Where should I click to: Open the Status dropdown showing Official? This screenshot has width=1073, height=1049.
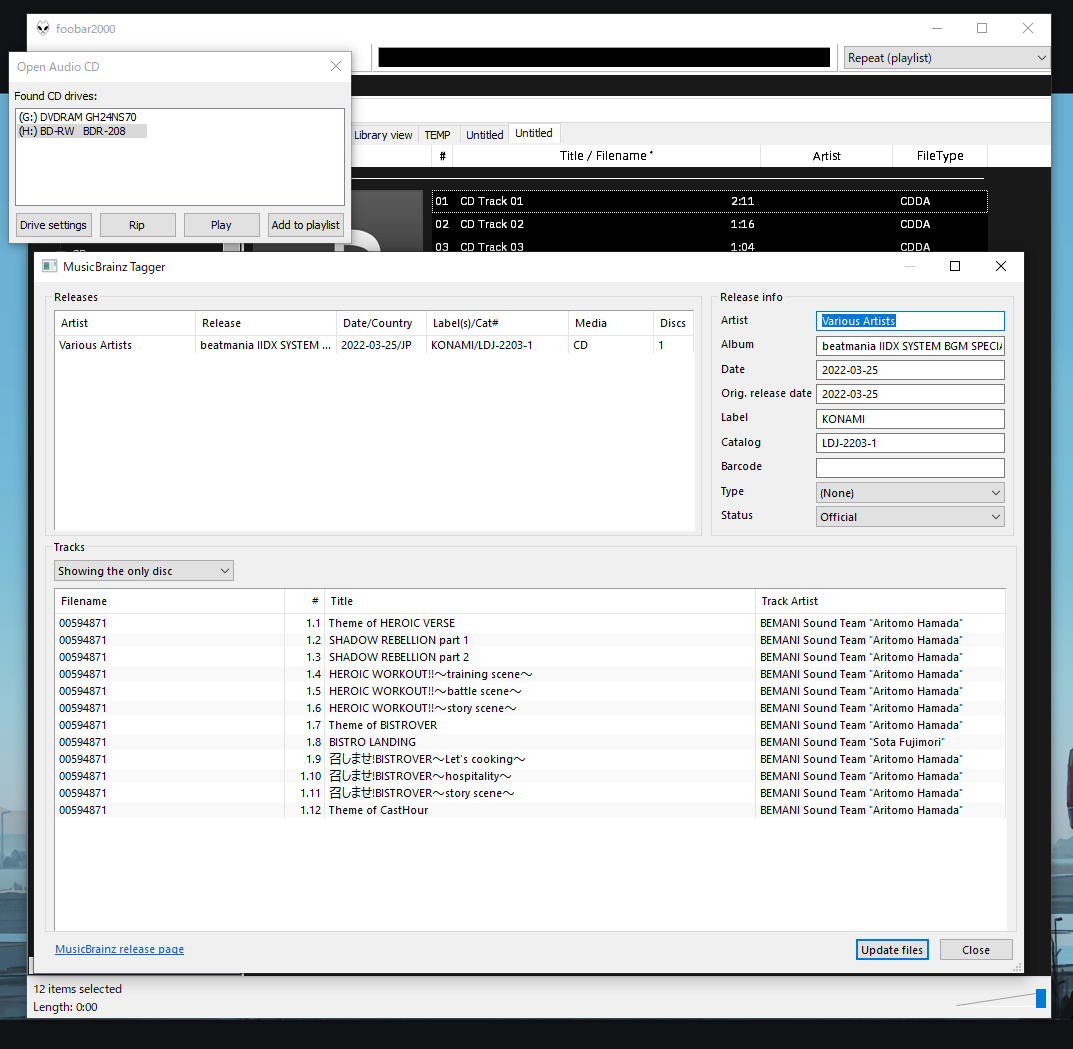pyautogui.click(x=909, y=517)
